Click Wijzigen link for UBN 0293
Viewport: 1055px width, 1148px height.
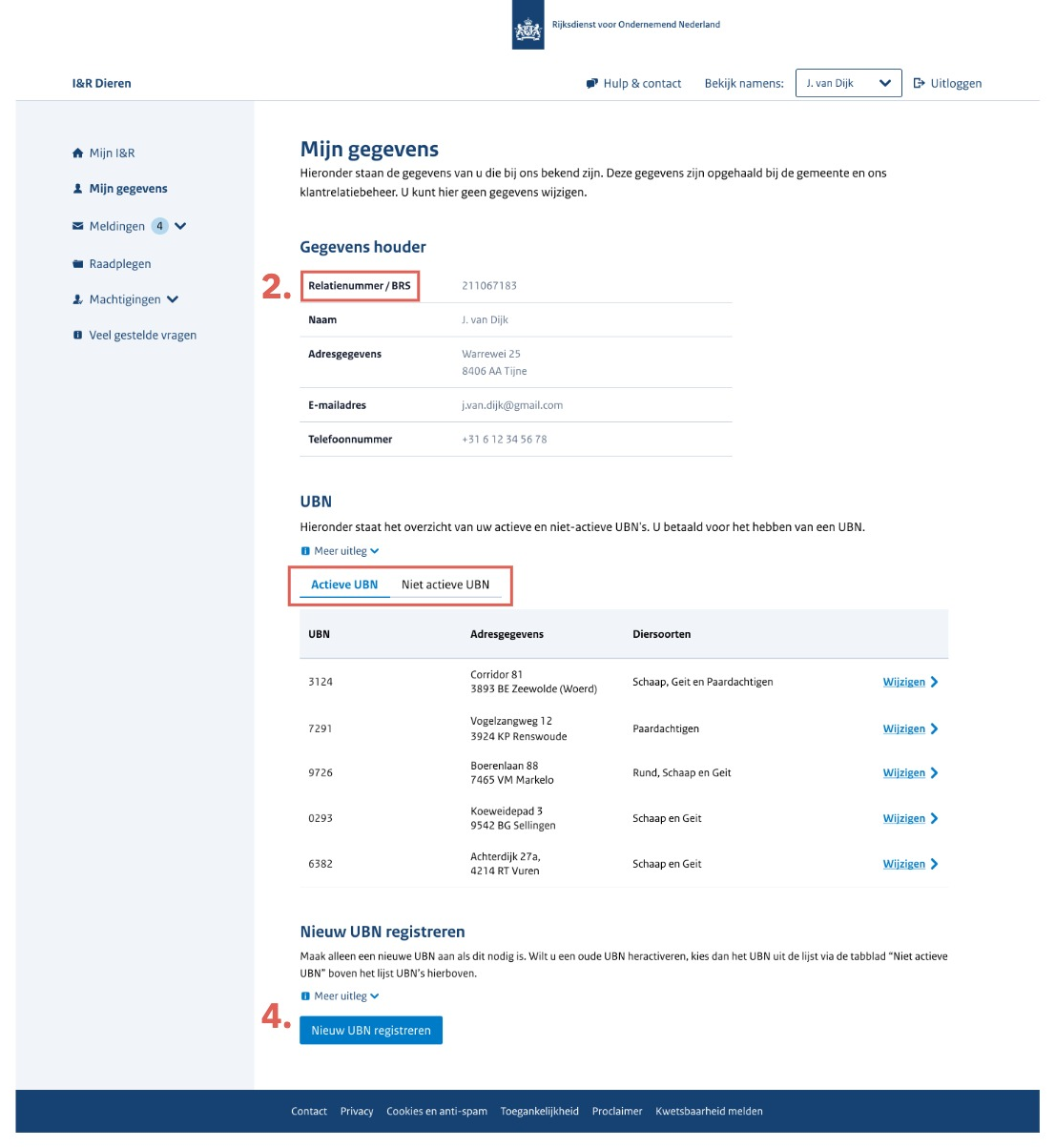coord(904,818)
